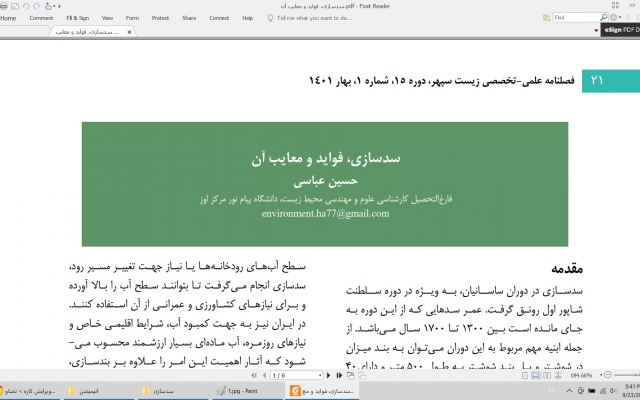Switch to the Fill & Sign tab
This screenshot has height=400, width=640.
click(x=78, y=18)
